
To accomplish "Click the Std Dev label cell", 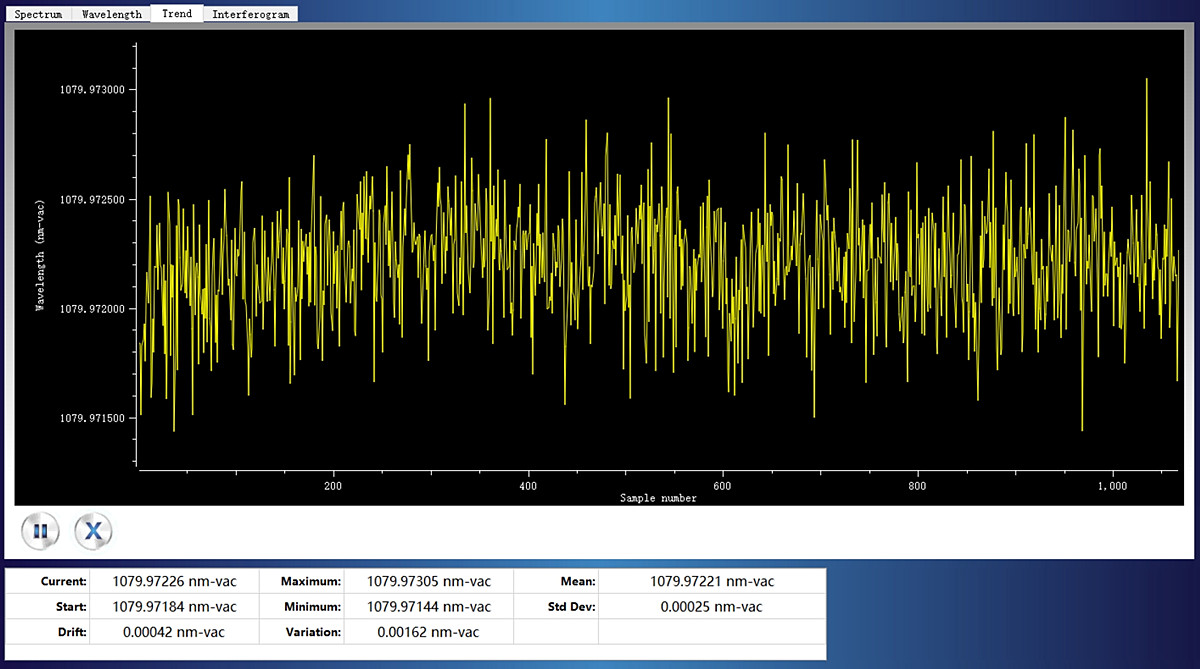I will click(556, 606).
